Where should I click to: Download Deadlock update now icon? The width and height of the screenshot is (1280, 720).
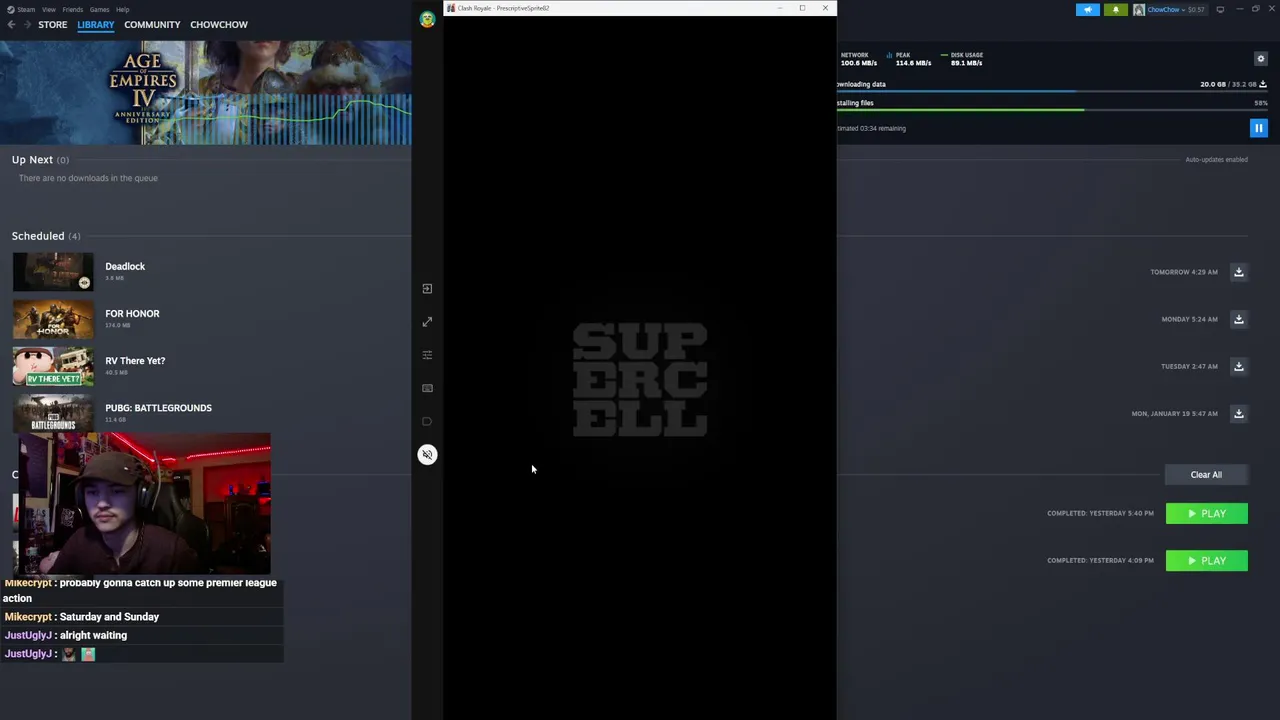click(1238, 272)
